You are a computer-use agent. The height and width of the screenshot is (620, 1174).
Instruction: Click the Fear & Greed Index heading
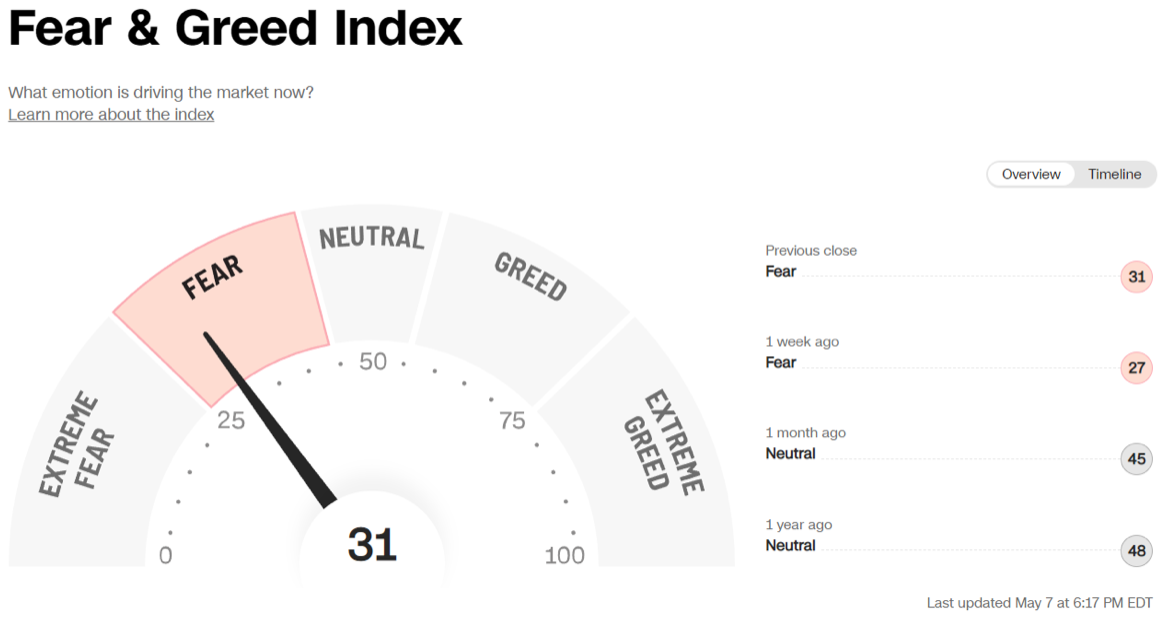tap(236, 29)
